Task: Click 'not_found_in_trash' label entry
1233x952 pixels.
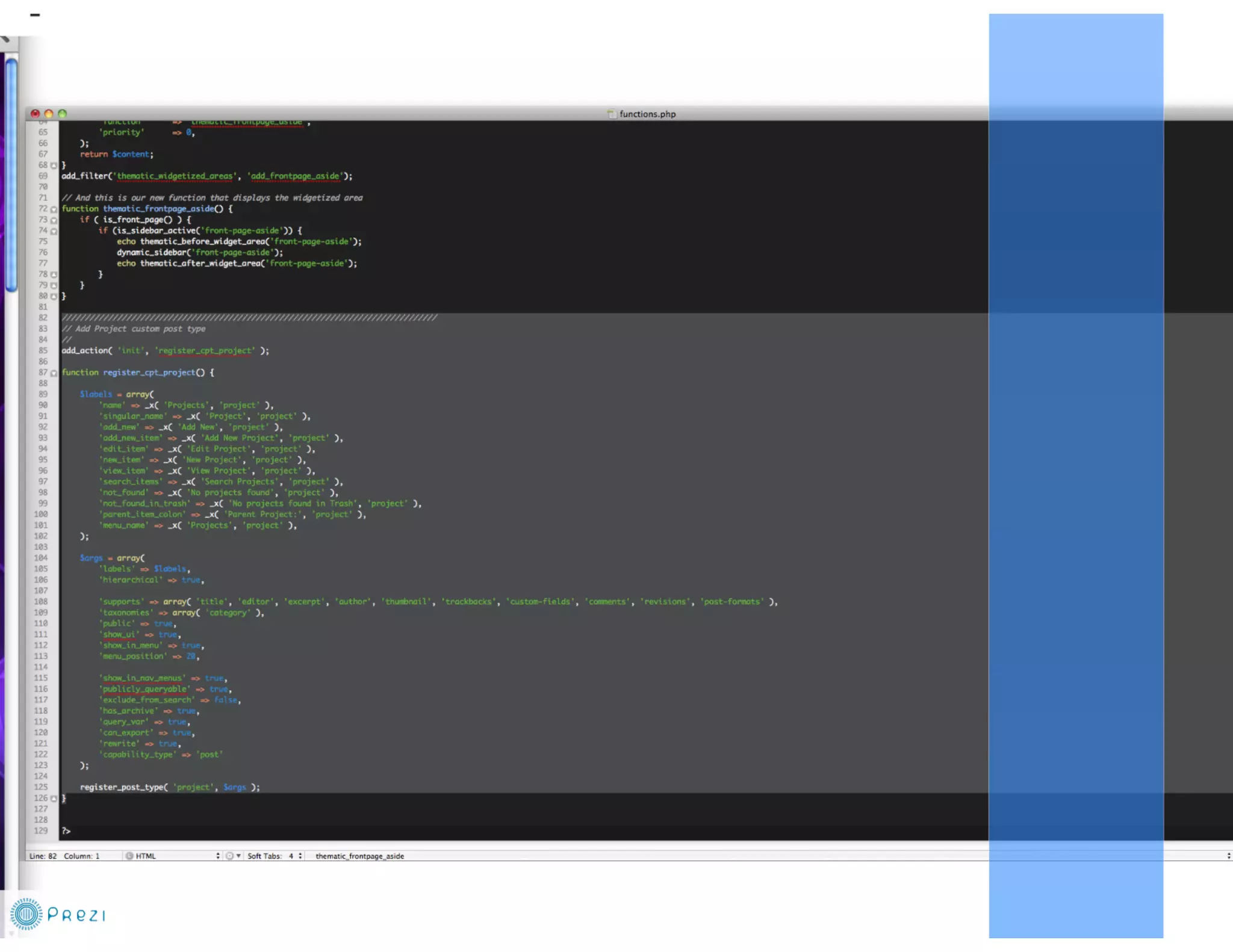Action: pos(260,504)
